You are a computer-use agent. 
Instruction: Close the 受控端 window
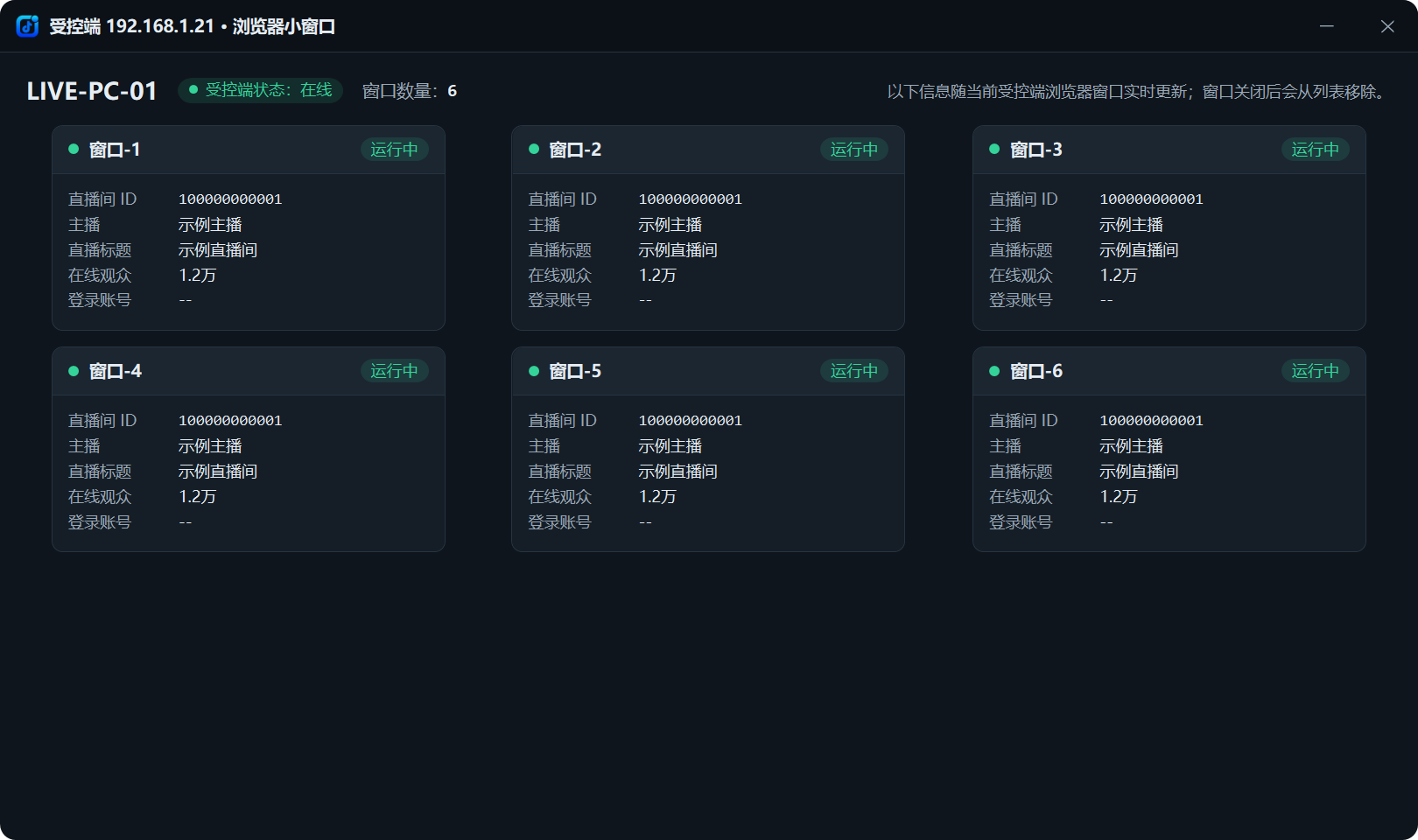(1387, 26)
